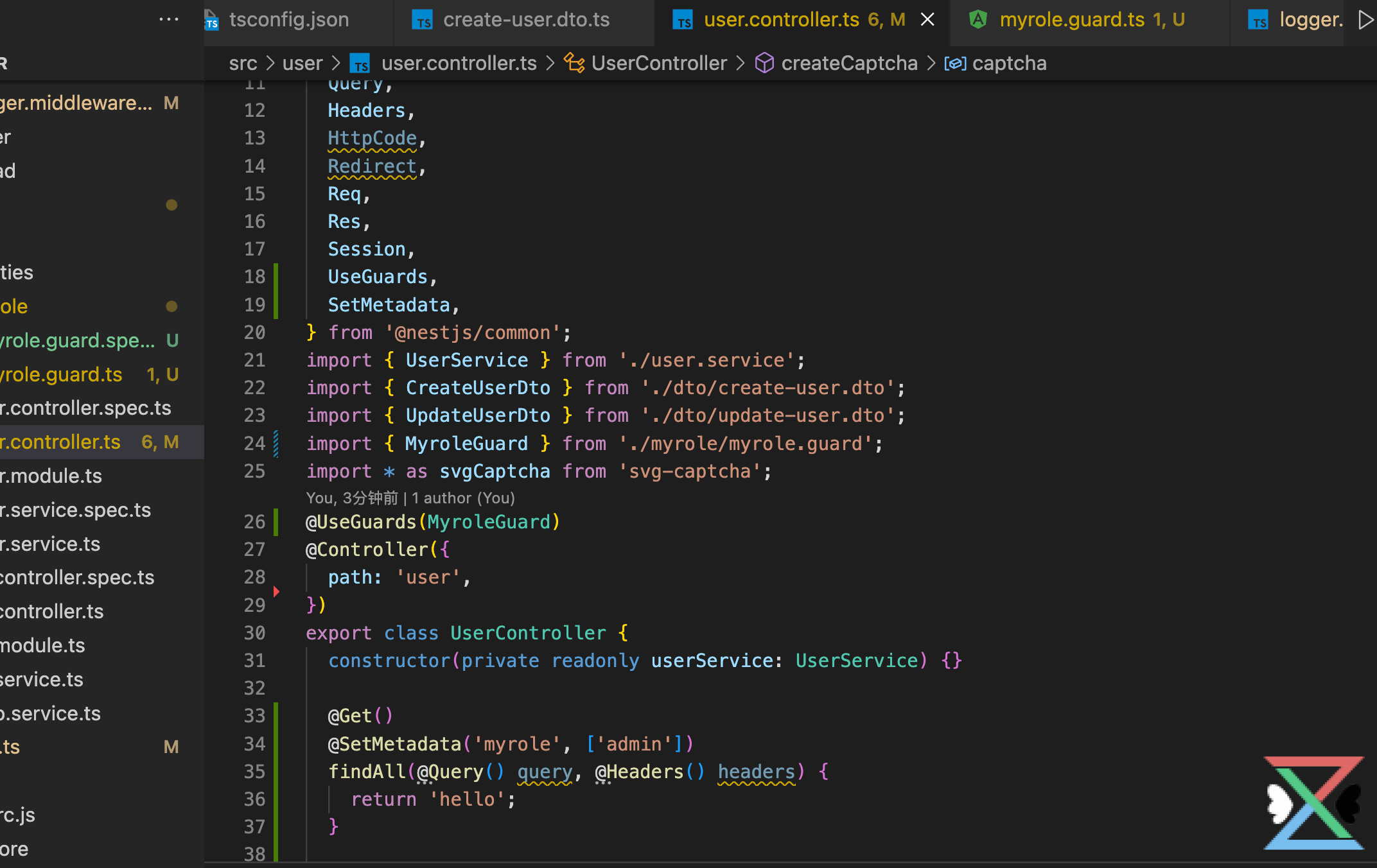
Task: Switch to the tsconfig.json tab
Action: point(288,20)
